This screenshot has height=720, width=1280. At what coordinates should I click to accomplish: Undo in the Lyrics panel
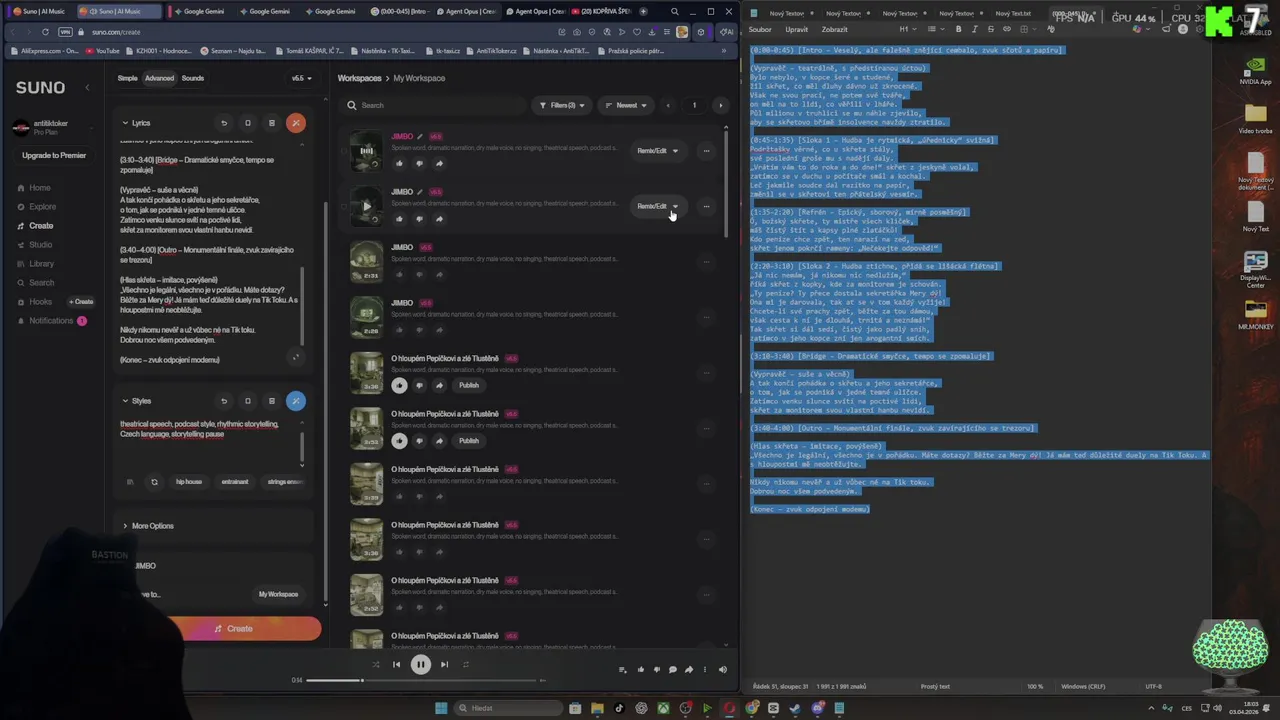[224, 123]
